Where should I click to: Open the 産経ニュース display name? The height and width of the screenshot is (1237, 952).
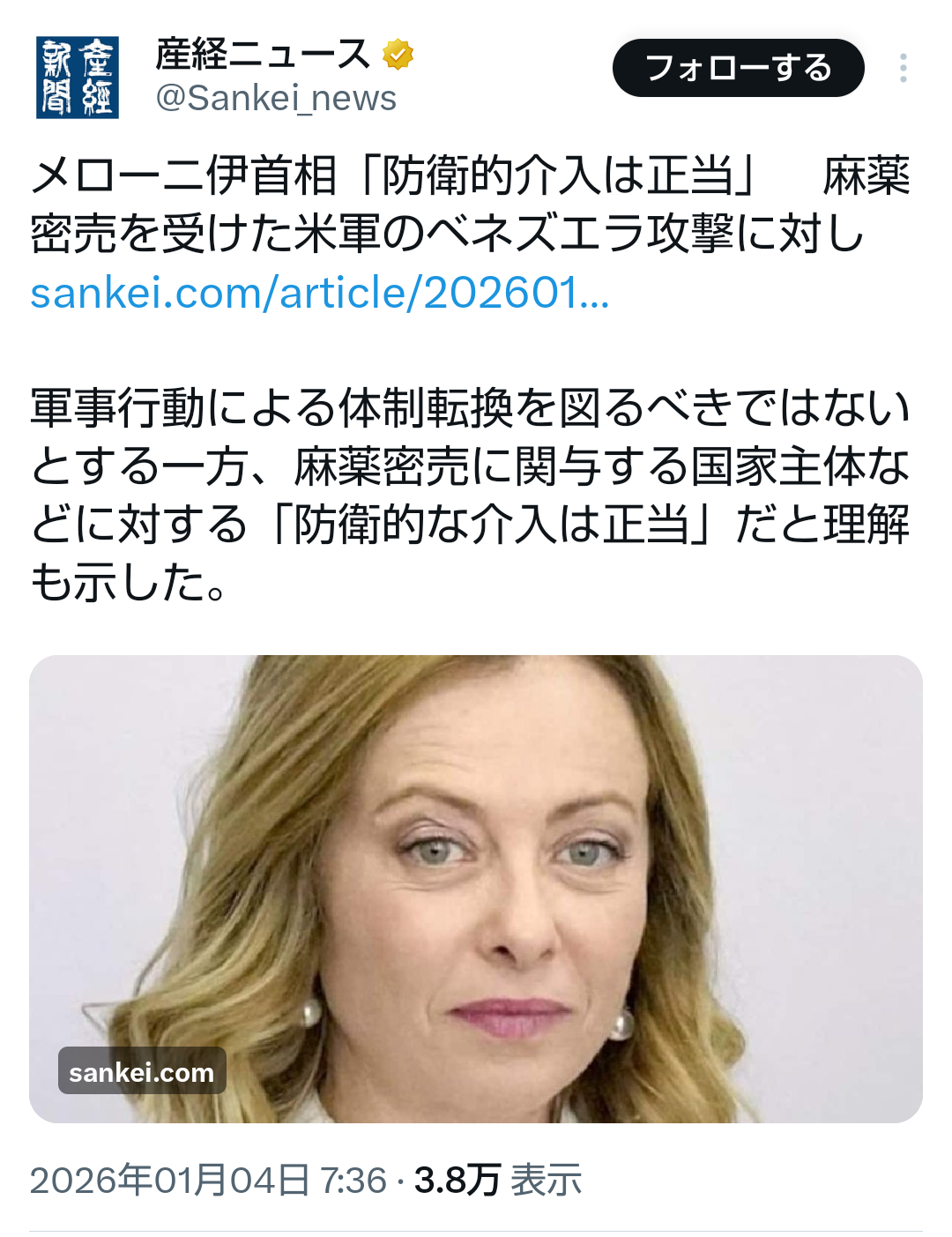(x=262, y=55)
